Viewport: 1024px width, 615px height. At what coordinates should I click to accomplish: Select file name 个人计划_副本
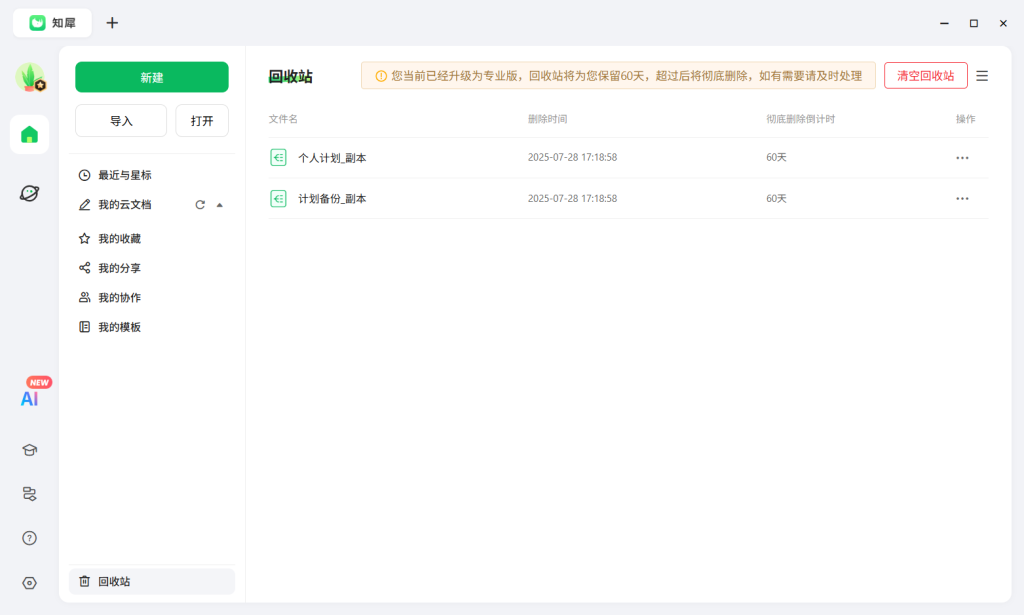click(x=332, y=158)
